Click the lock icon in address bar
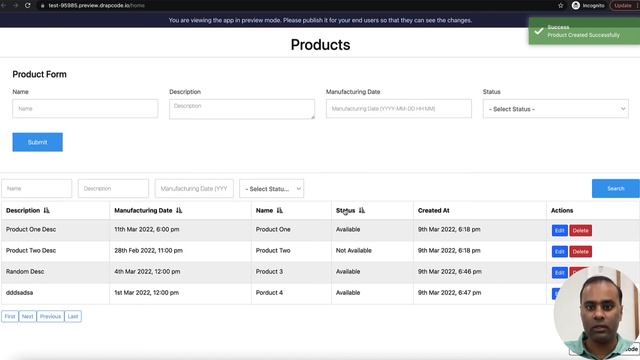640x360 pixels. 42,6
